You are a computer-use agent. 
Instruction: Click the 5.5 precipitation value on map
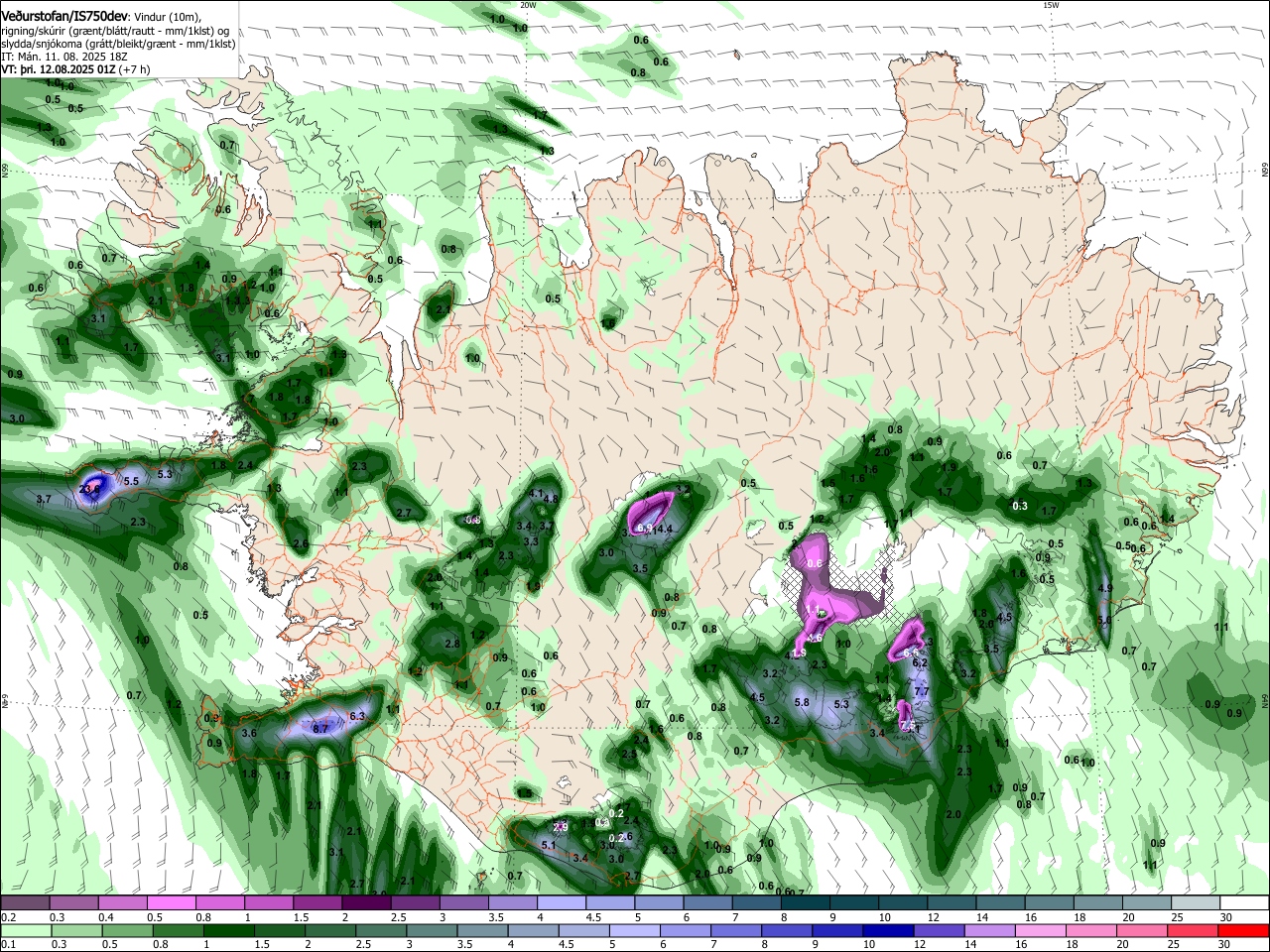131,481
